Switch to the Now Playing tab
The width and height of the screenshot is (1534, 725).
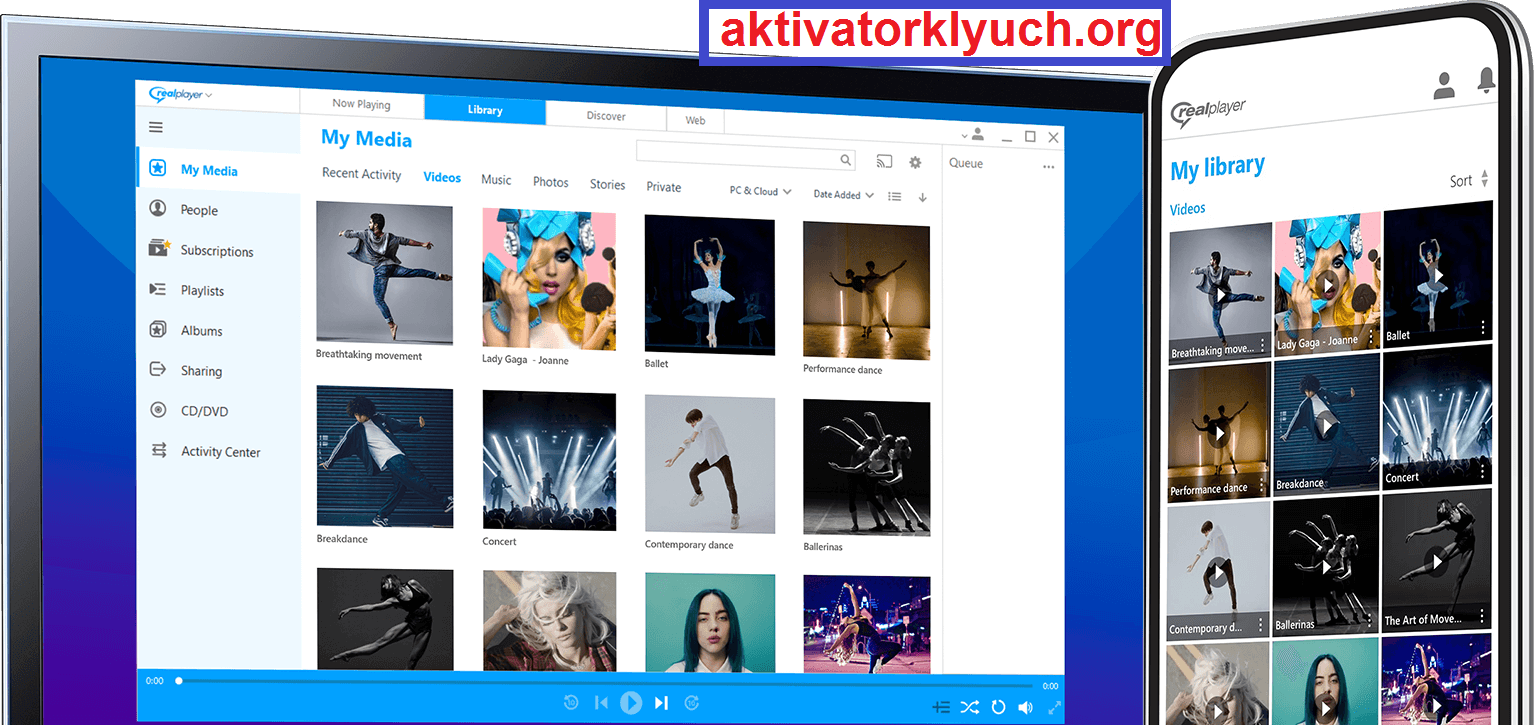(x=361, y=103)
